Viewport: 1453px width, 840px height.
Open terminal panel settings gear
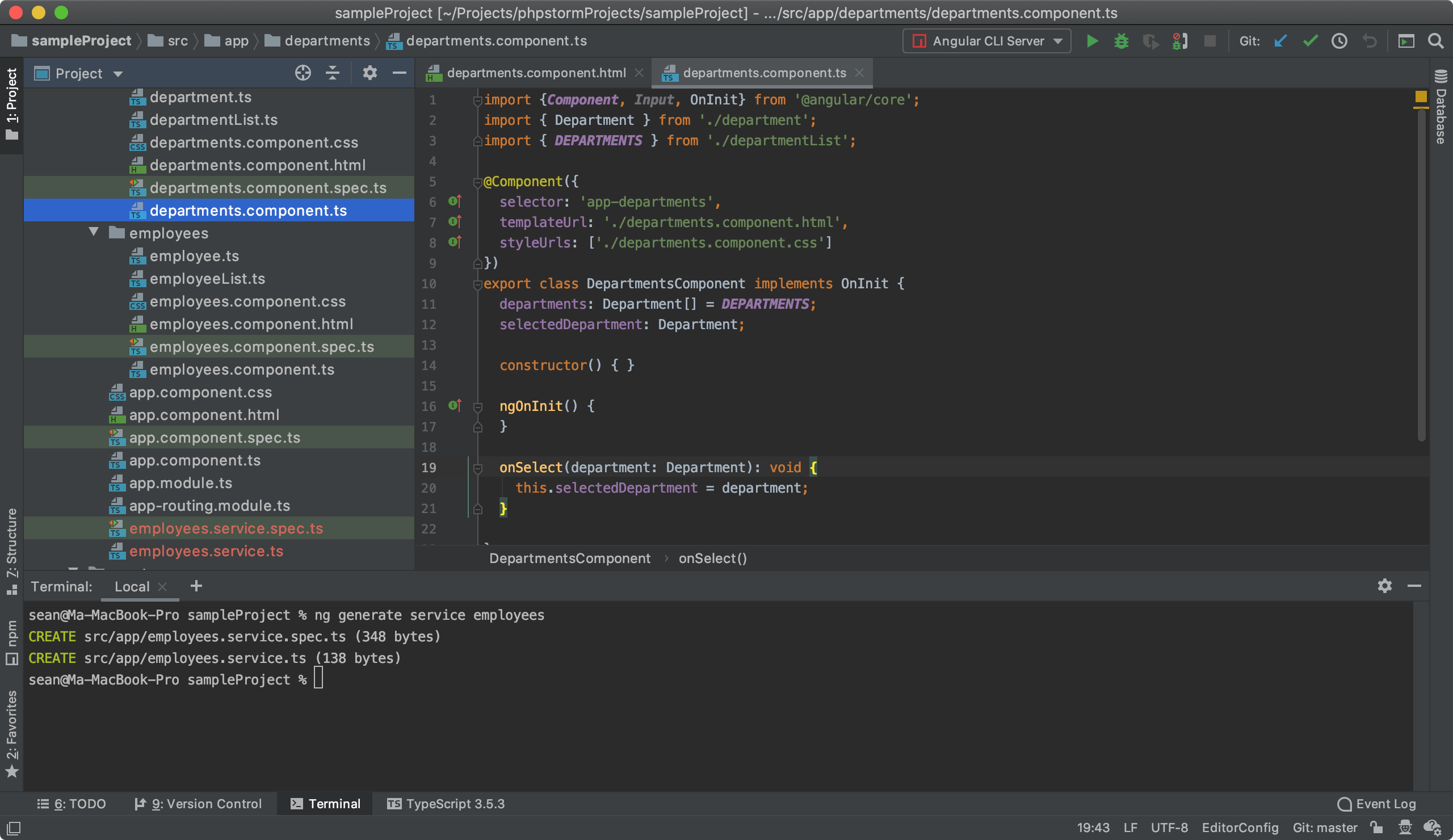tap(1384, 586)
